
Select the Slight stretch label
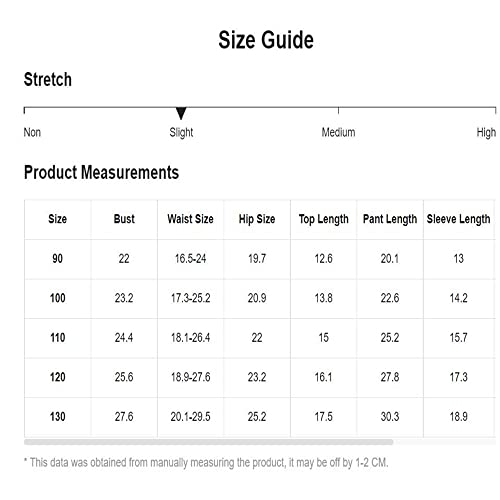(x=181, y=133)
